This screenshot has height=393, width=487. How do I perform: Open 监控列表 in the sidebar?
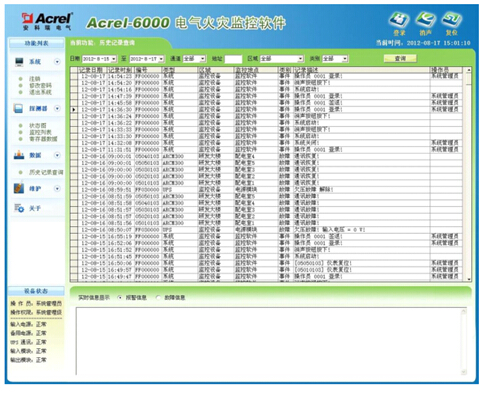click(x=40, y=132)
